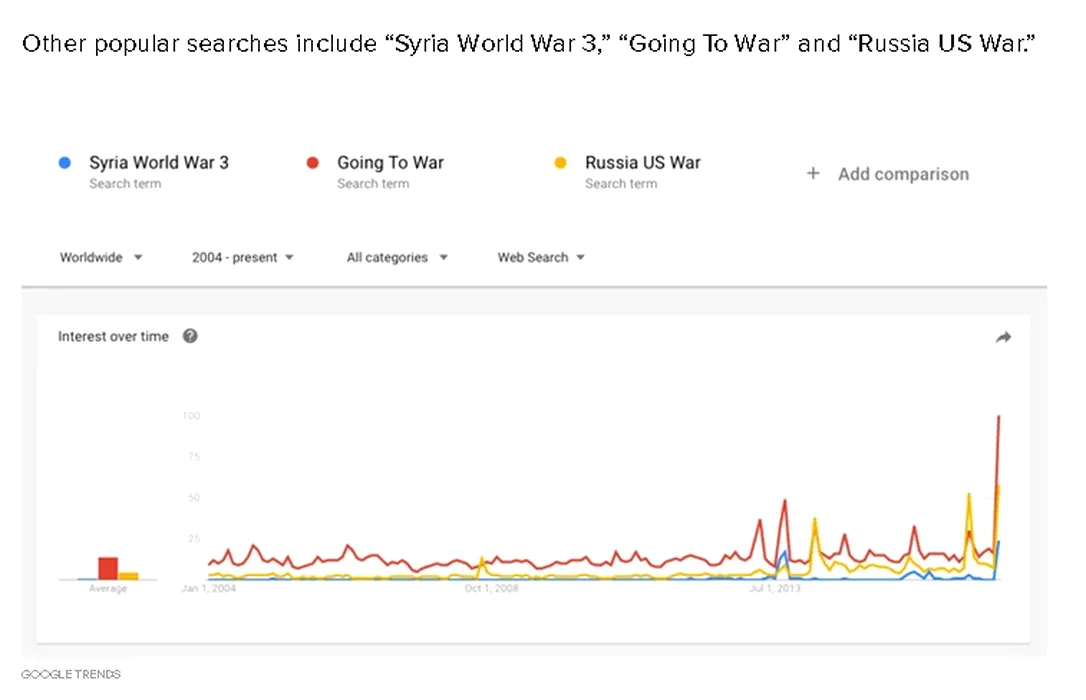Select the Russia US War search term

click(642, 163)
